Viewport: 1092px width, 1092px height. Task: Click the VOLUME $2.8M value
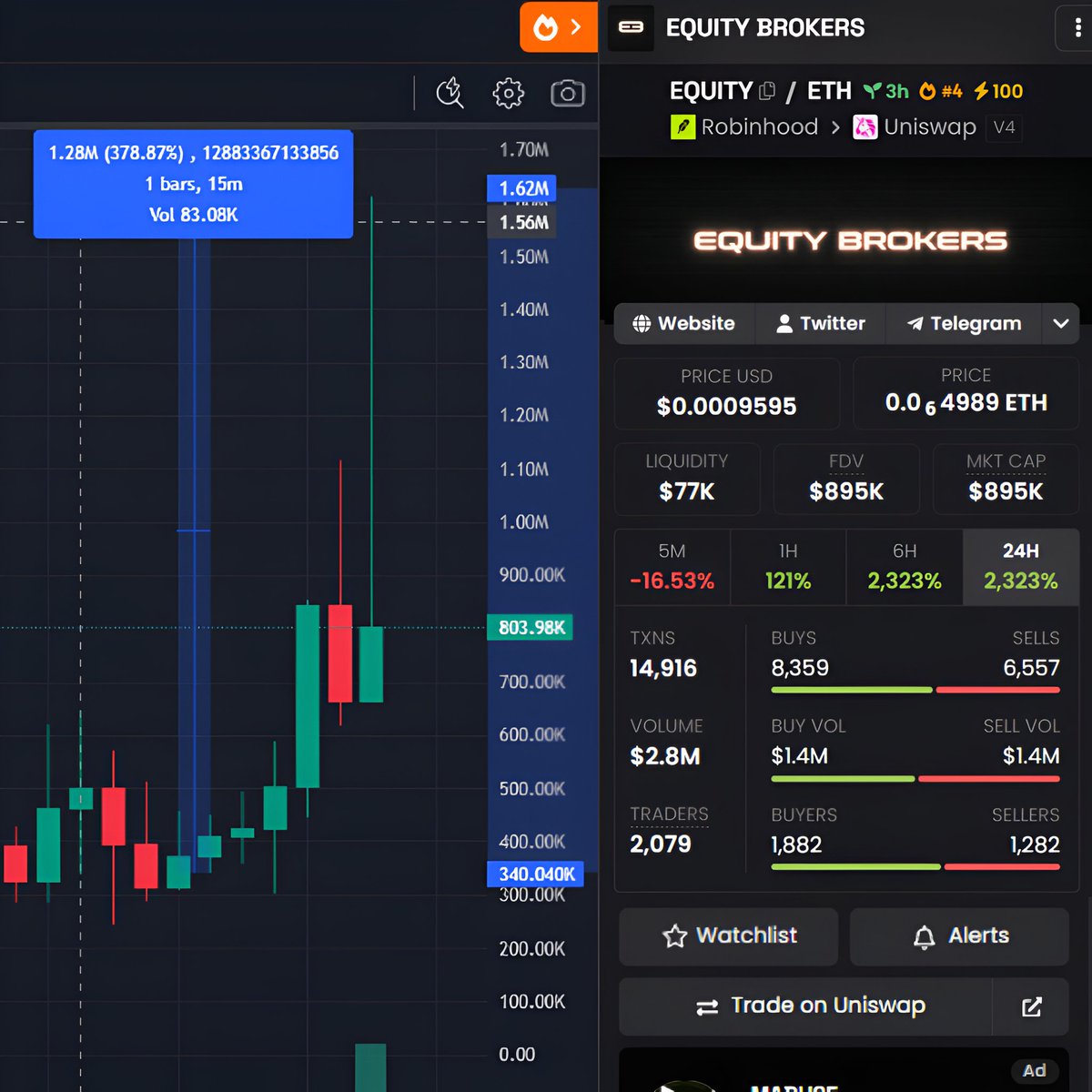(x=665, y=757)
